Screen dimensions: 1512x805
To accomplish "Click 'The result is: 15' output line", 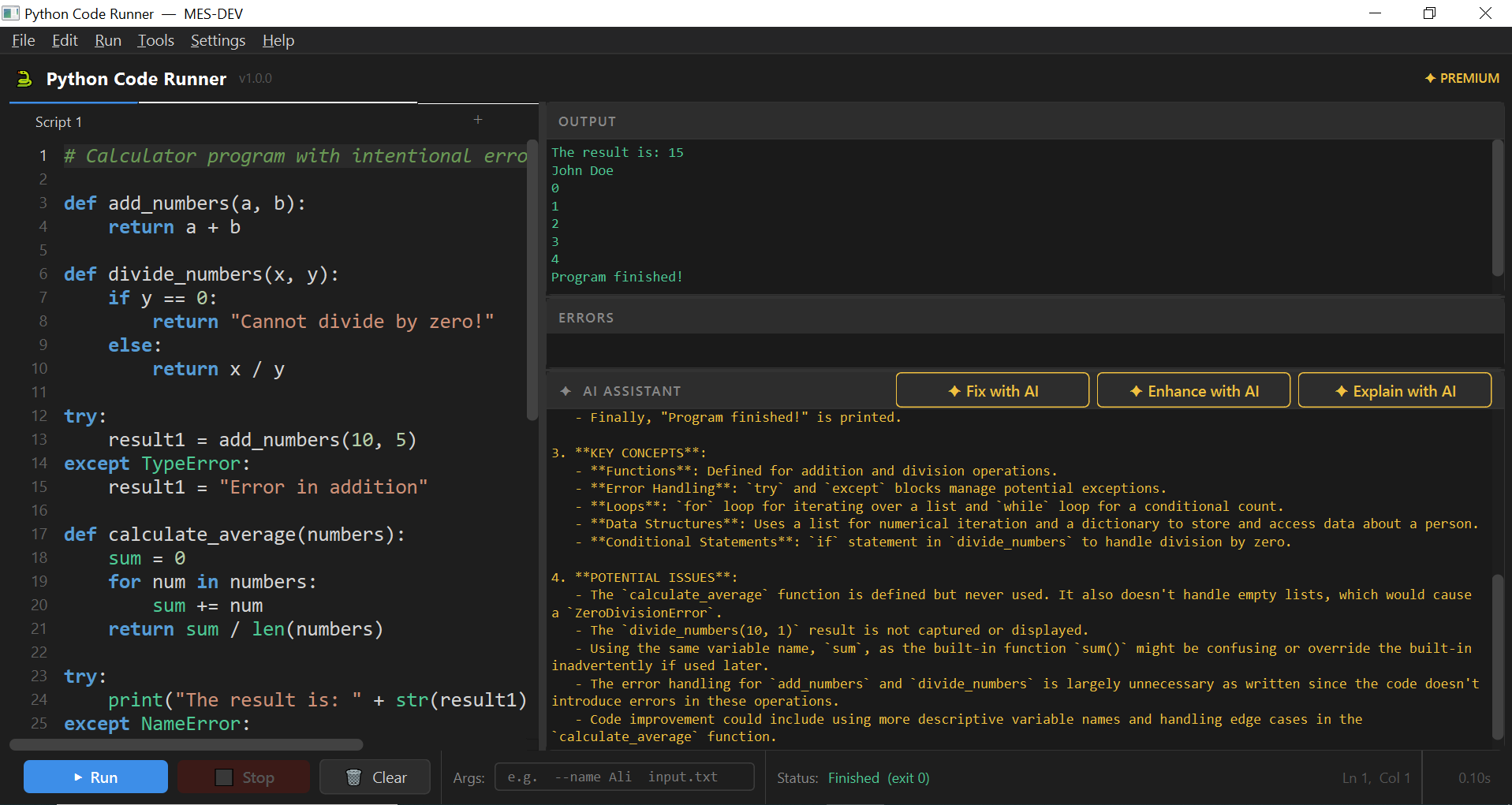I will click(x=618, y=152).
